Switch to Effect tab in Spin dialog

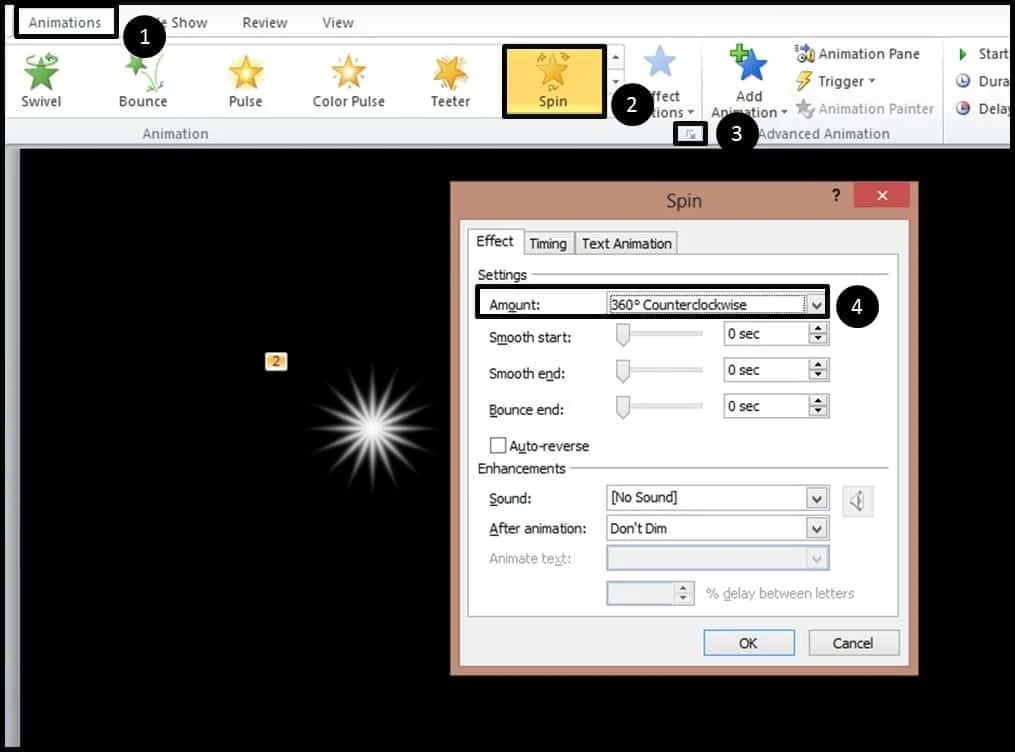coord(495,241)
